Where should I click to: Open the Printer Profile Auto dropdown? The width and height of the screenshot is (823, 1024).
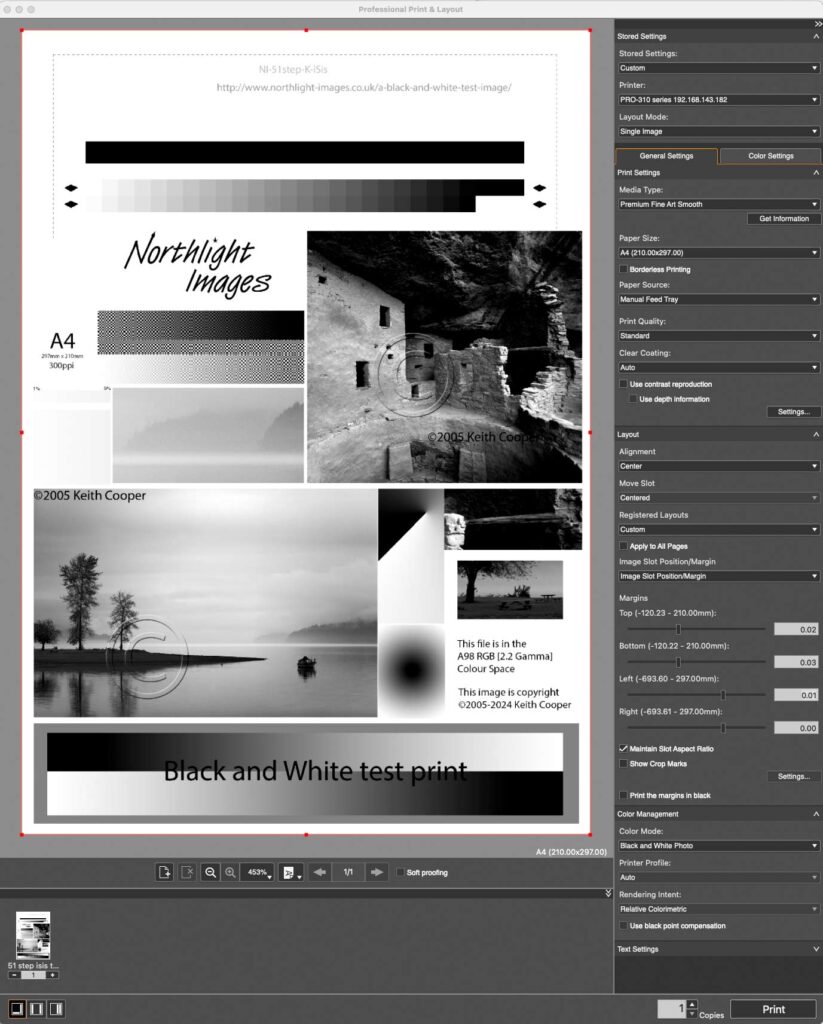tap(718, 877)
